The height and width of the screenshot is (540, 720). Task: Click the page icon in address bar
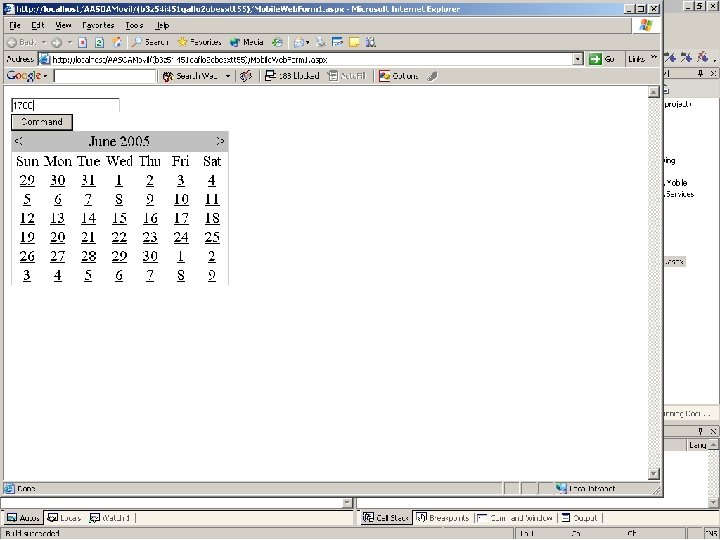[x=45, y=59]
